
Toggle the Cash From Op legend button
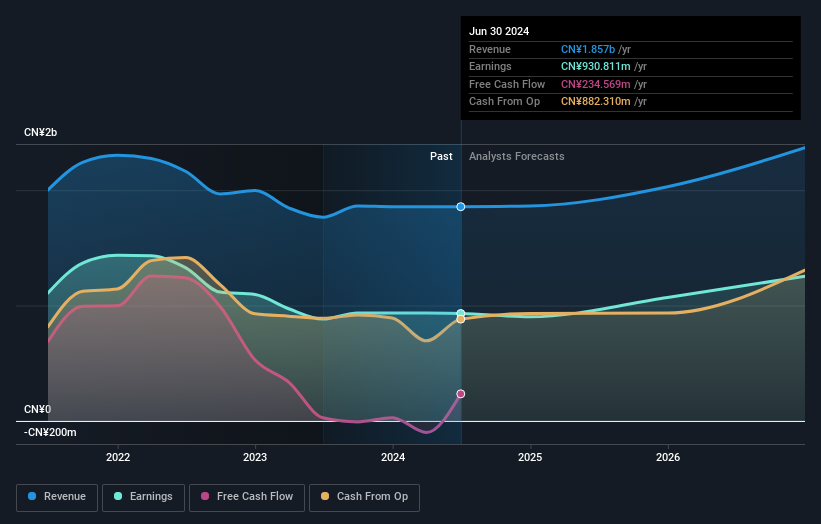[x=364, y=497]
